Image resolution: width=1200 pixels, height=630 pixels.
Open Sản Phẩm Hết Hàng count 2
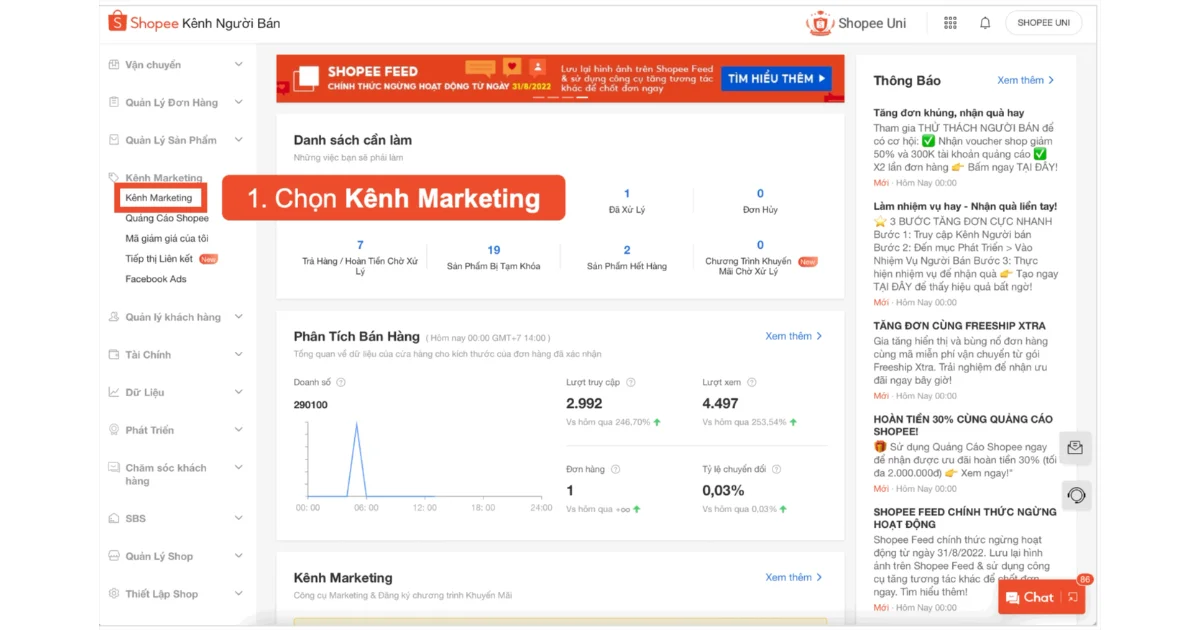click(x=627, y=258)
